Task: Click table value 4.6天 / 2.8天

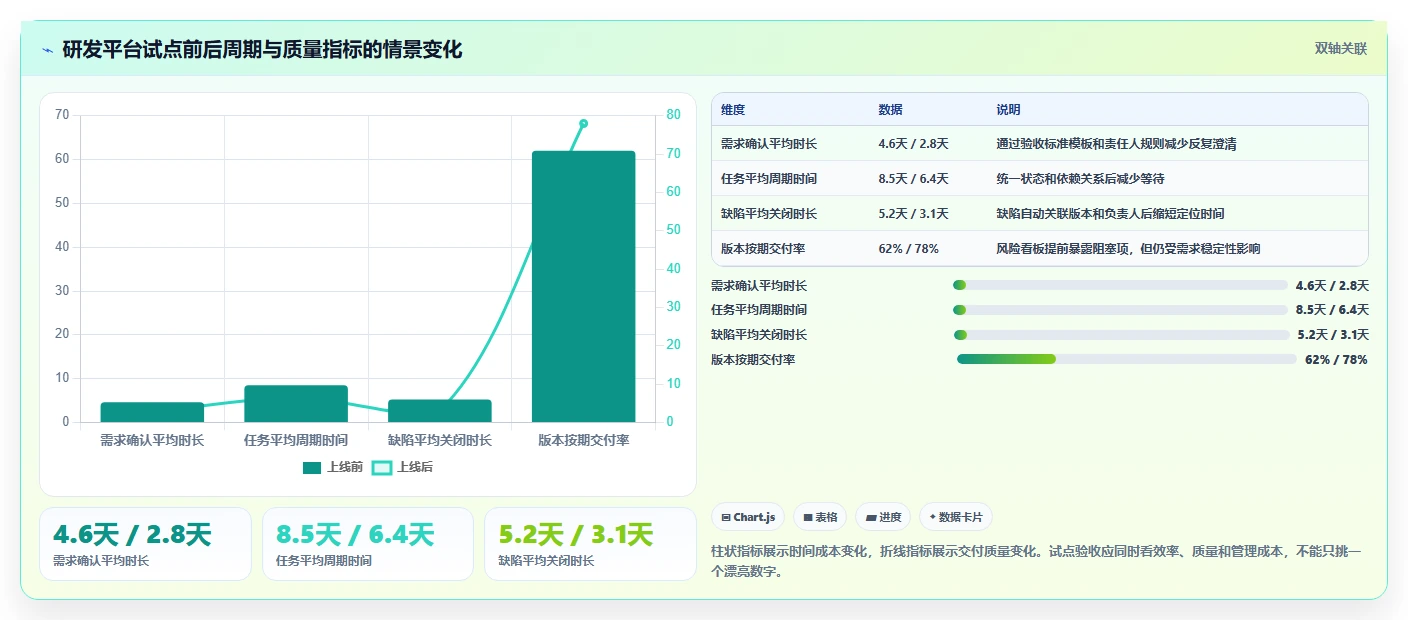Action: [x=913, y=144]
